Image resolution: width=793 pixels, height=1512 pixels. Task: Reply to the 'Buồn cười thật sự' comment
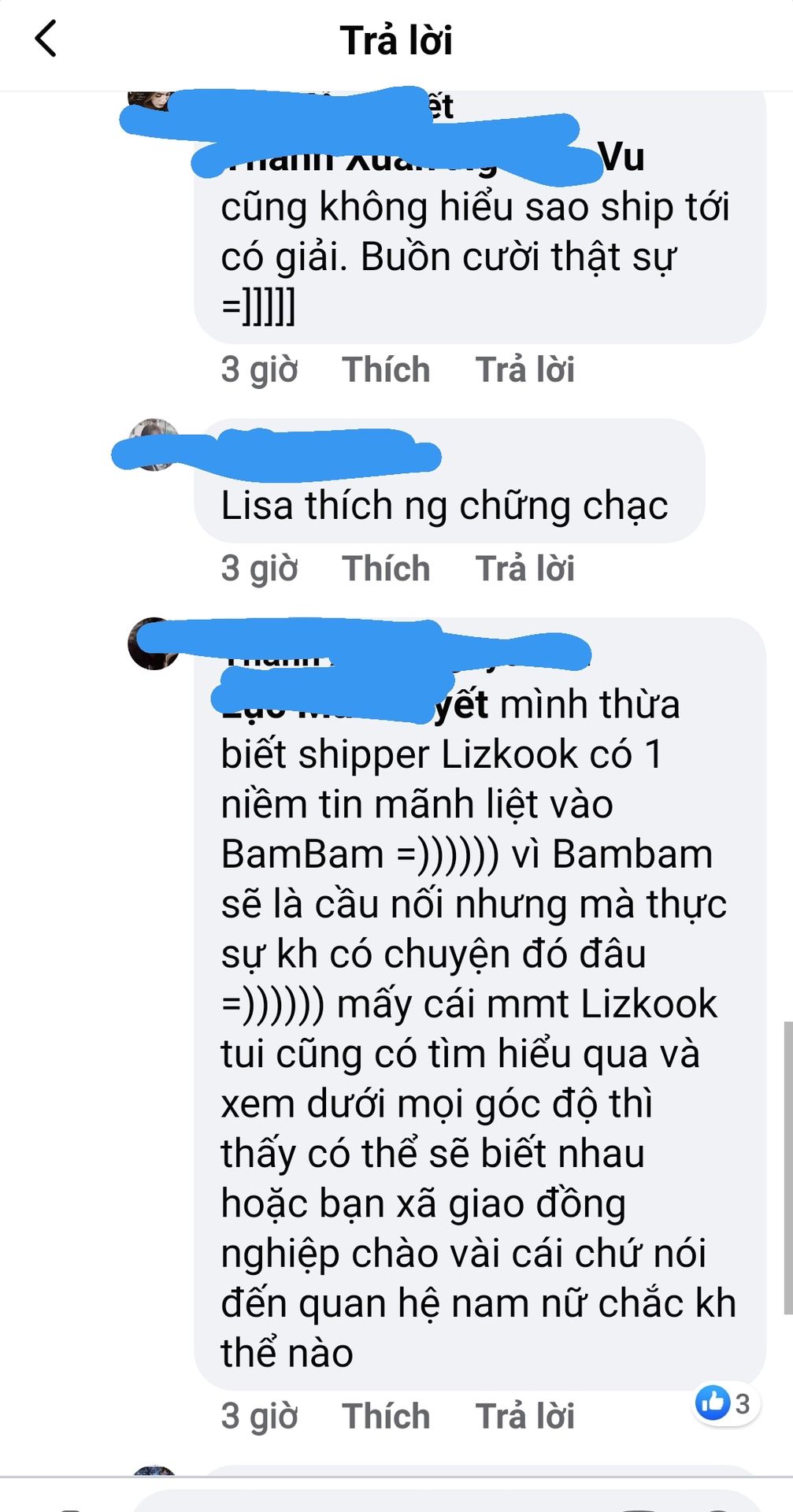pyautogui.click(x=525, y=369)
